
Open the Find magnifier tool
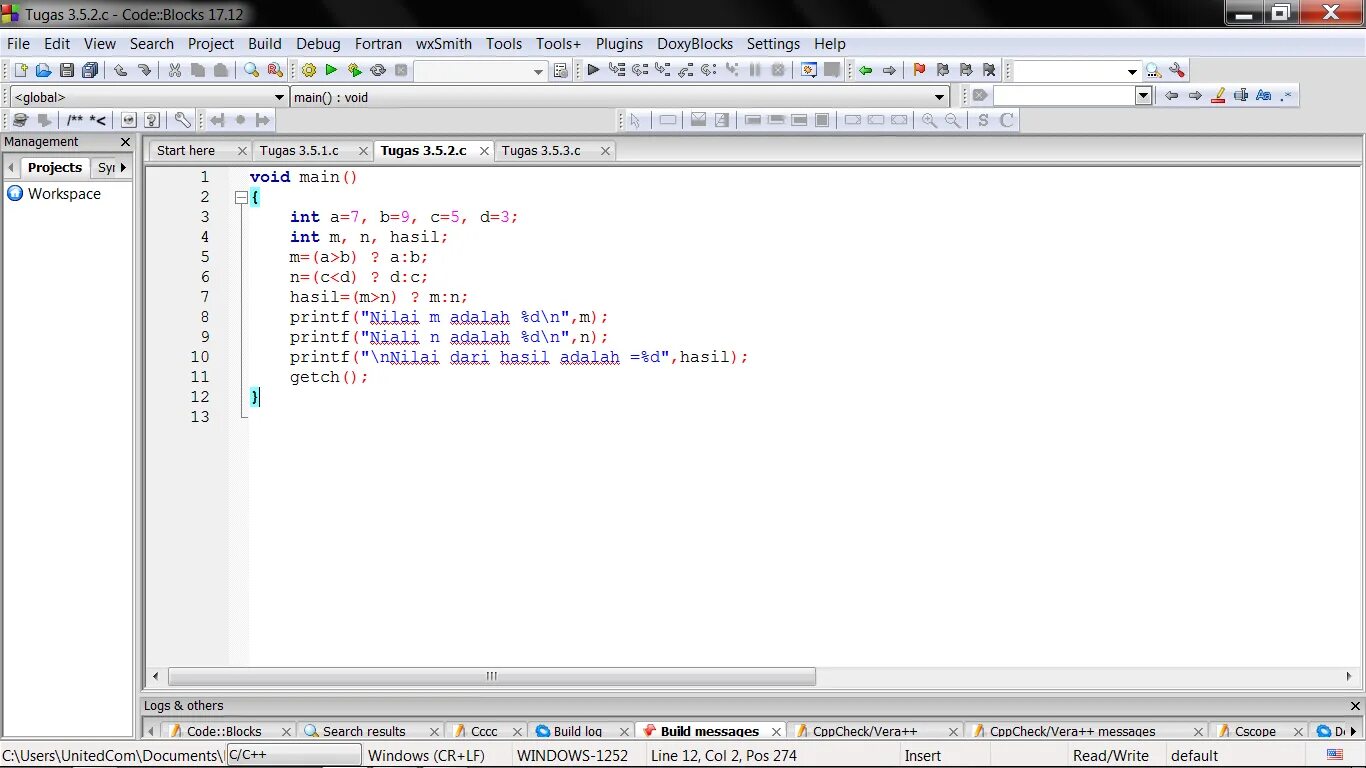251,70
